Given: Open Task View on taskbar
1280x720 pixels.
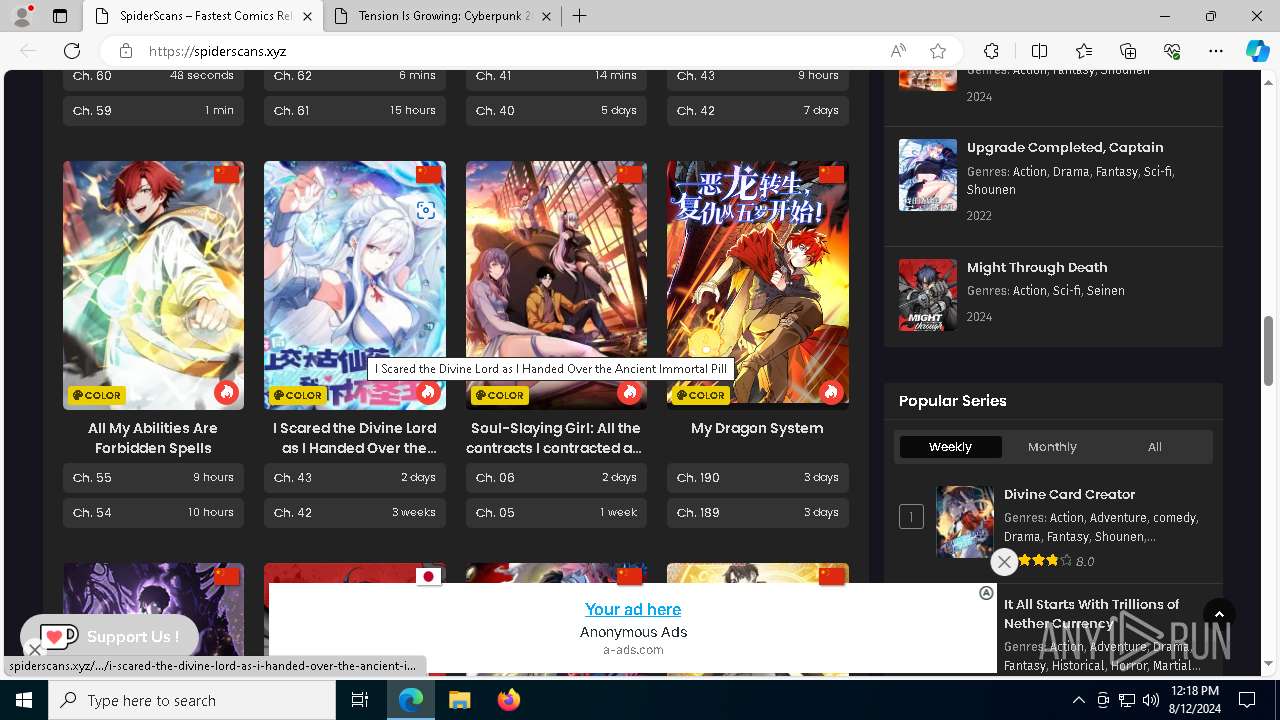Looking at the screenshot, I should 360,700.
